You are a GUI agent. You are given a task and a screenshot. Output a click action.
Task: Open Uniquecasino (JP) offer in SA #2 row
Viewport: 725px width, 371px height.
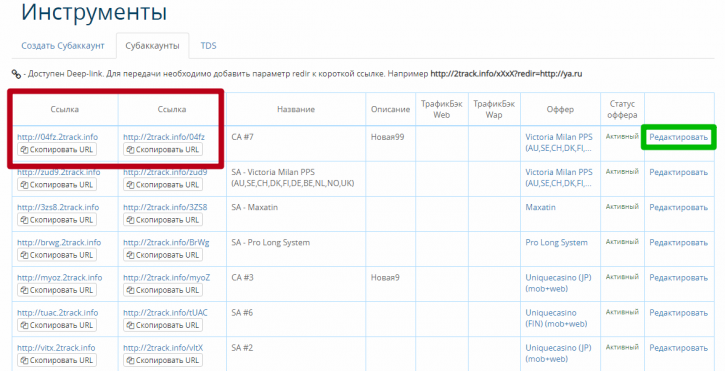coord(558,353)
